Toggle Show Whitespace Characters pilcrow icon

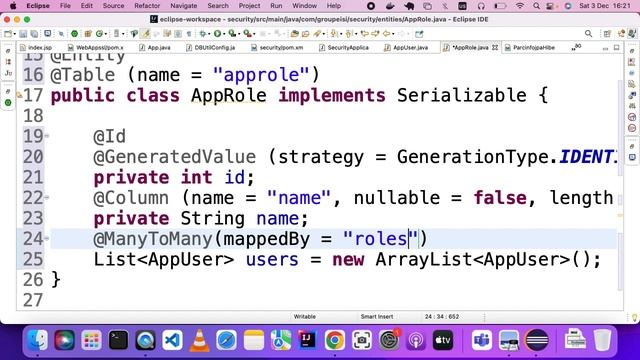click(x=189, y=34)
